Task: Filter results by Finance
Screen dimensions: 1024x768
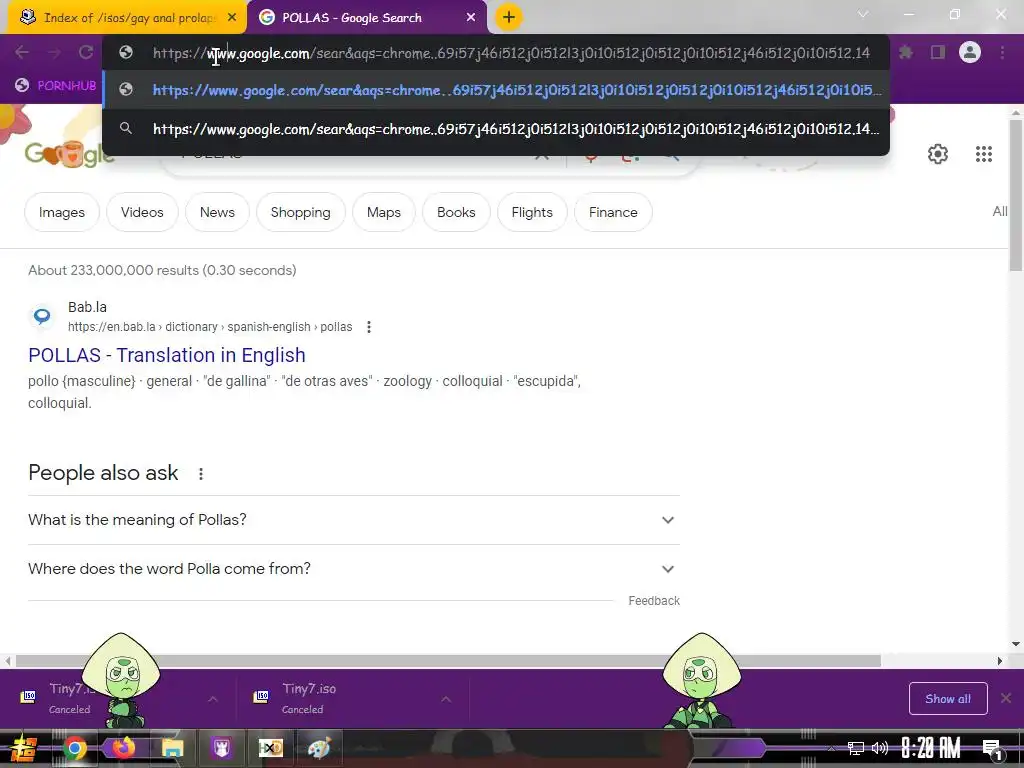Action: (613, 212)
